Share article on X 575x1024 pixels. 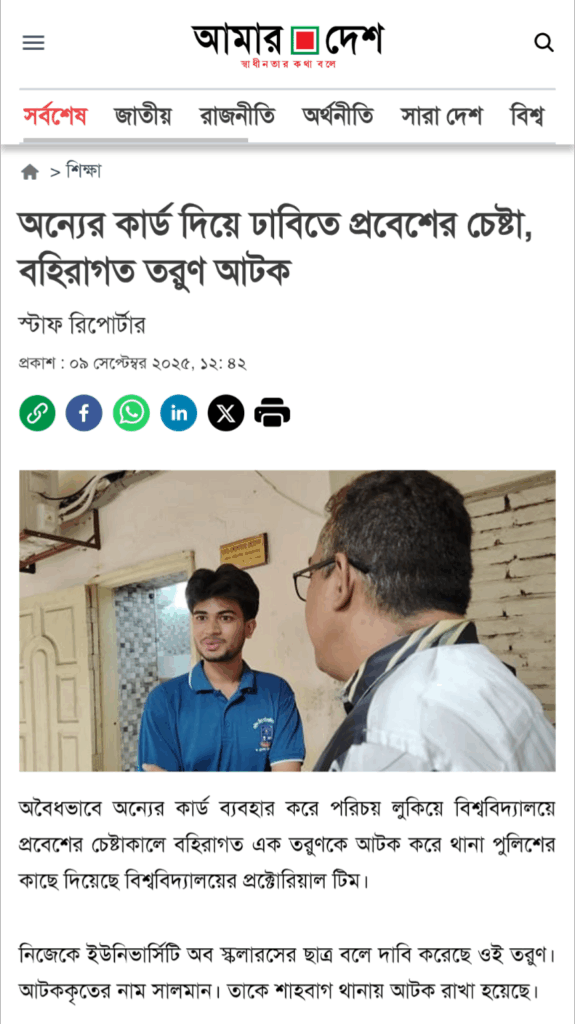coord(226,413)
